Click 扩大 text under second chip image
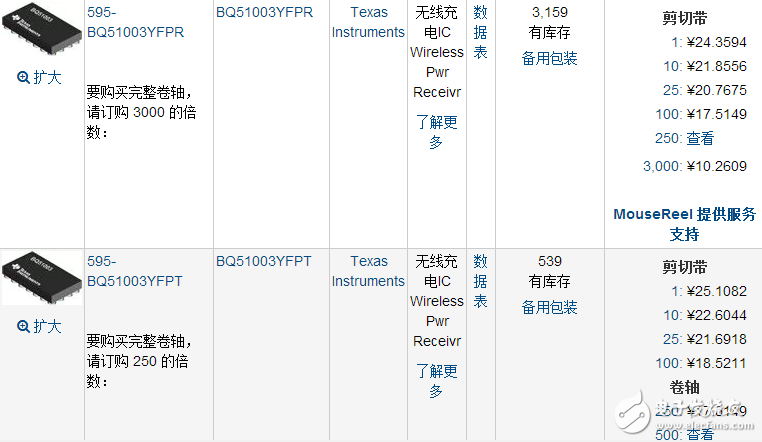 [48, 327]
